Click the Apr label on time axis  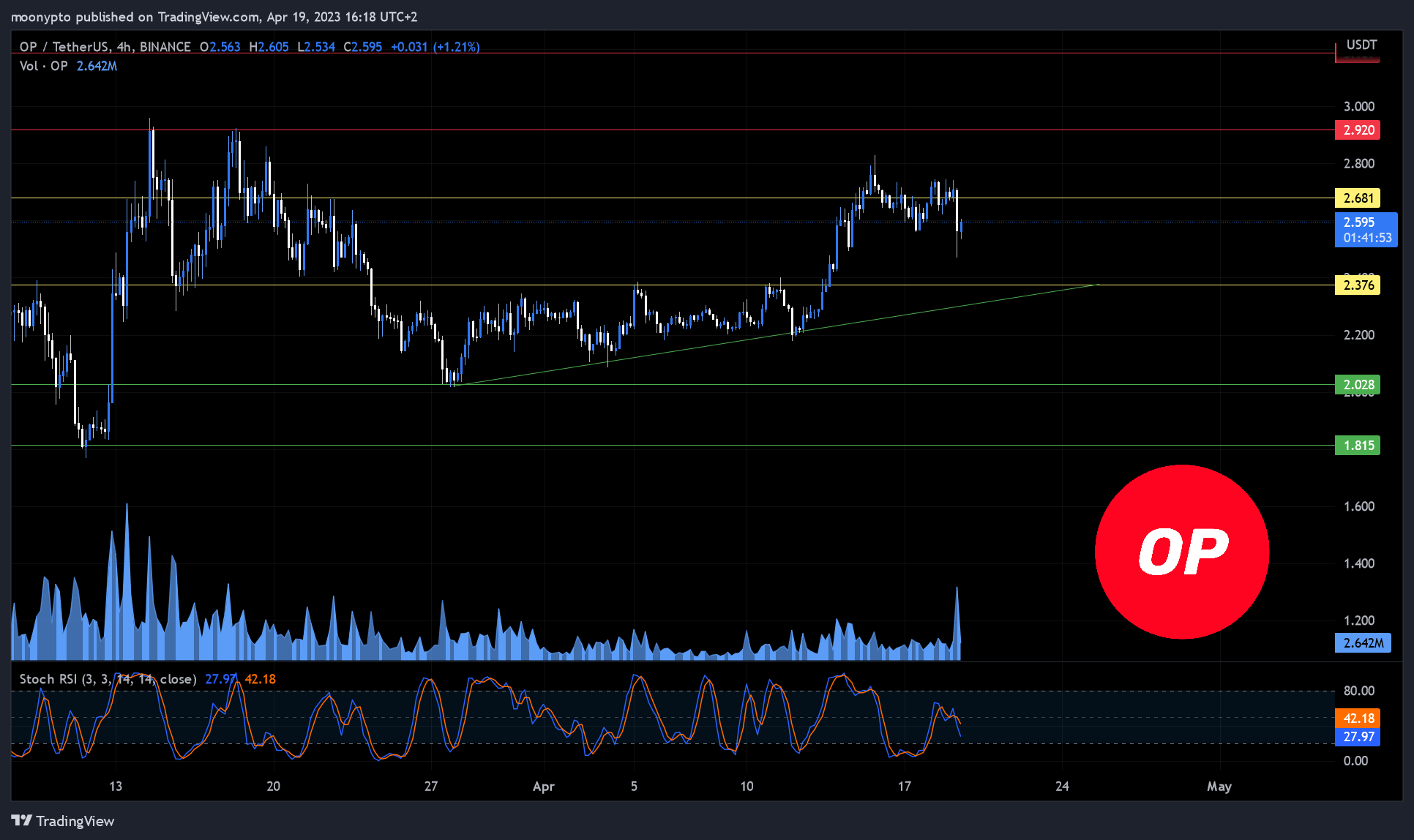tap(544, 787)
